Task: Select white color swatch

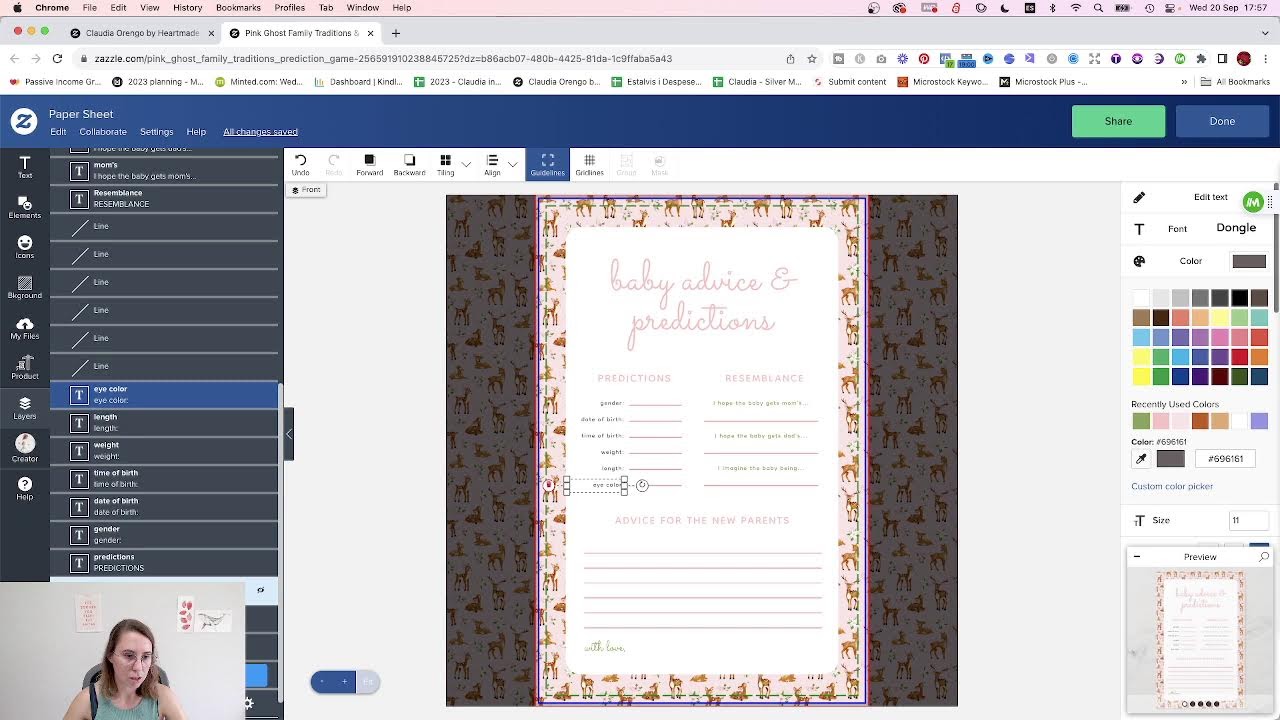Action: (1141, 298)
